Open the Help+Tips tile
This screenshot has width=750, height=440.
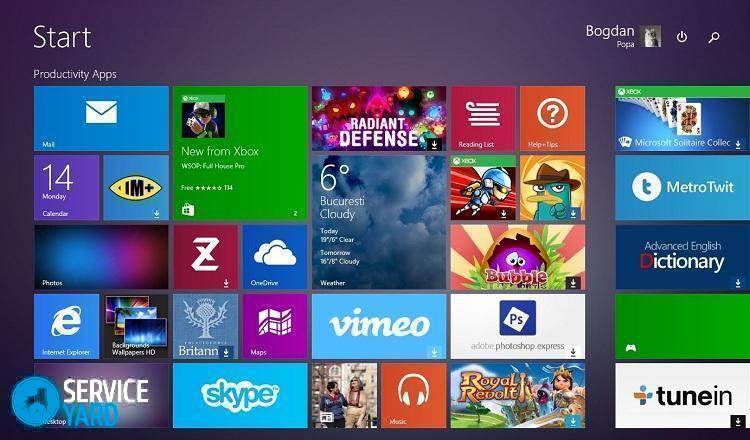click(x=552, y=118)
